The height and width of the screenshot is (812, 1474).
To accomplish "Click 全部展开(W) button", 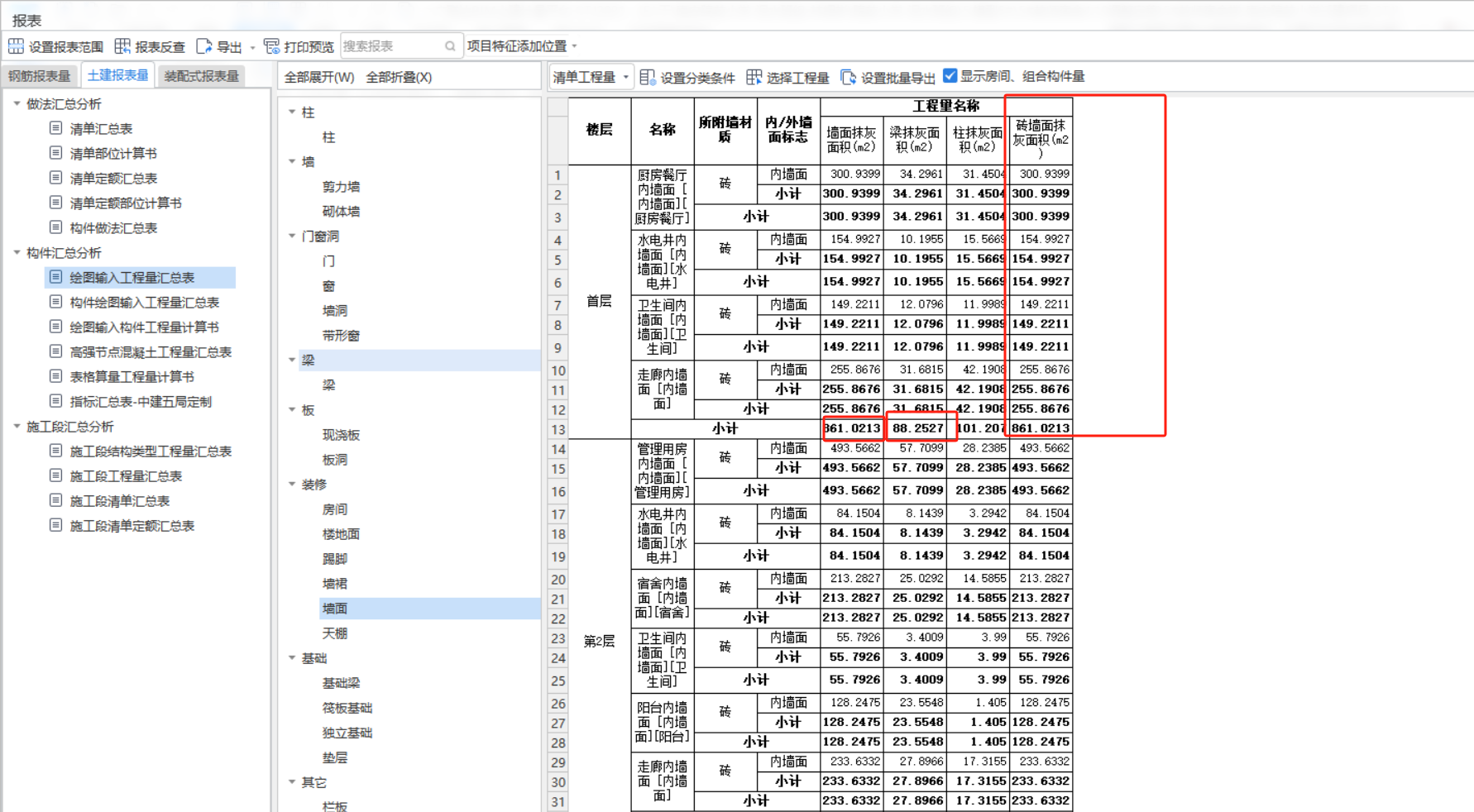I will point(319,77).
